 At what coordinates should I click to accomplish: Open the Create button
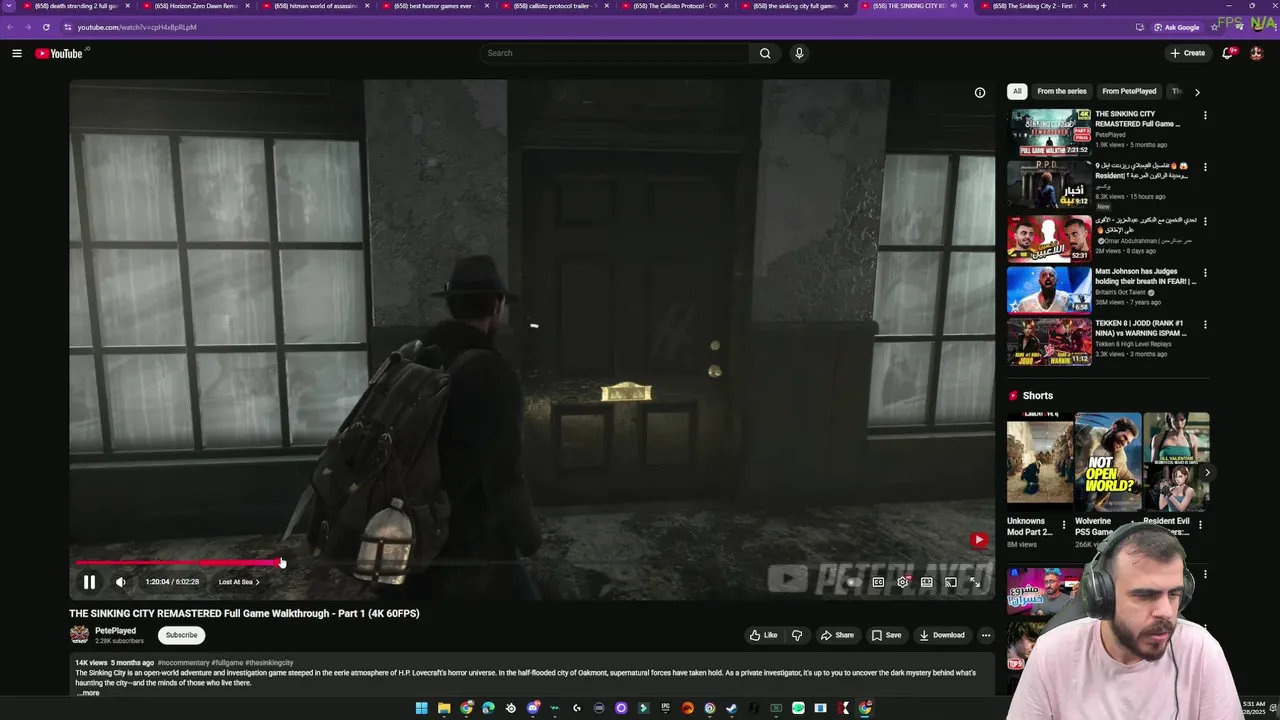click(1187, 53)
